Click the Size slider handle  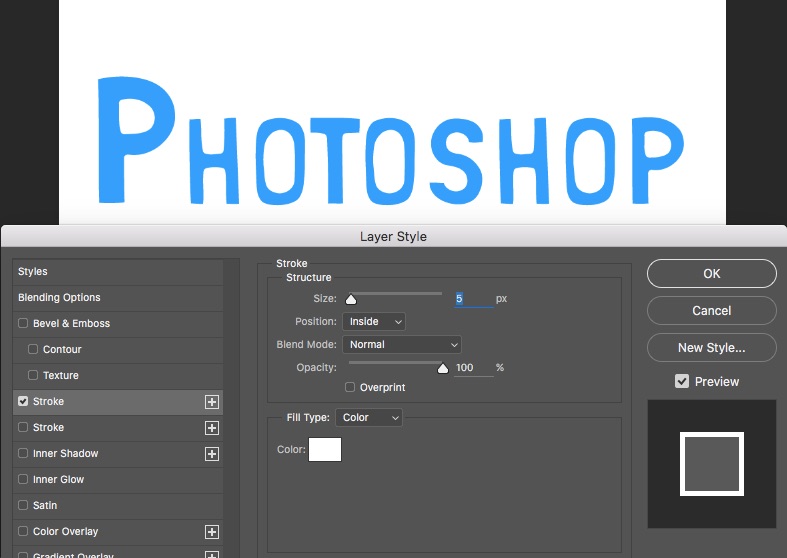point(351,300)
